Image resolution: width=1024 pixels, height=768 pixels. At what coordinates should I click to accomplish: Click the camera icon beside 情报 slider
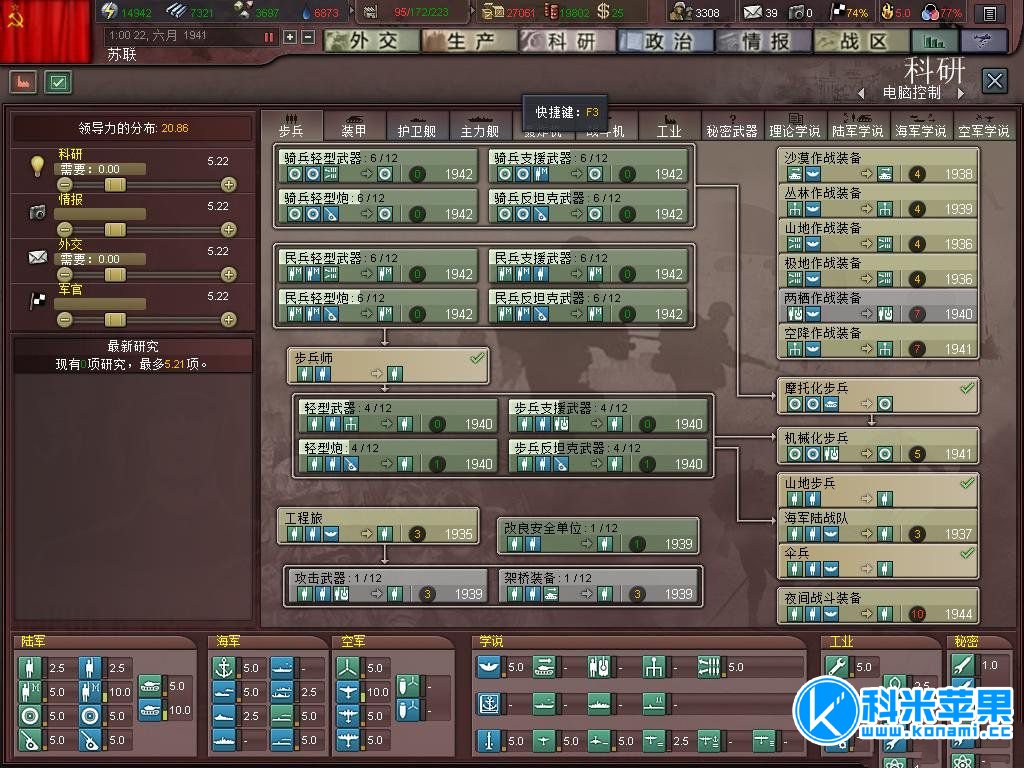(37, 212)
